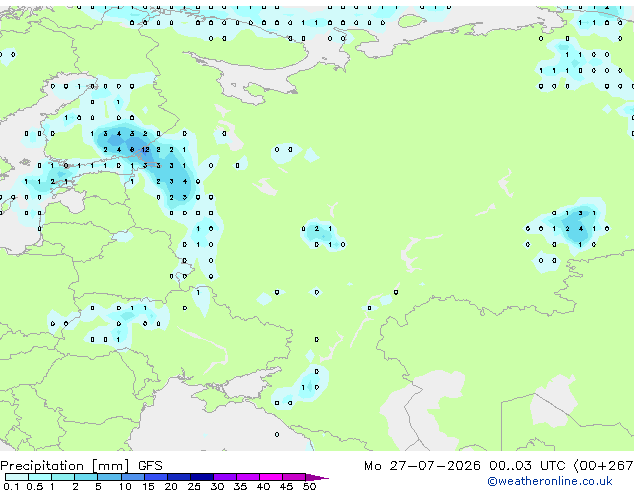Select the 40–45 mm magenta legend swatch
This screenshot has width=634, height=490.
[271, 477]
